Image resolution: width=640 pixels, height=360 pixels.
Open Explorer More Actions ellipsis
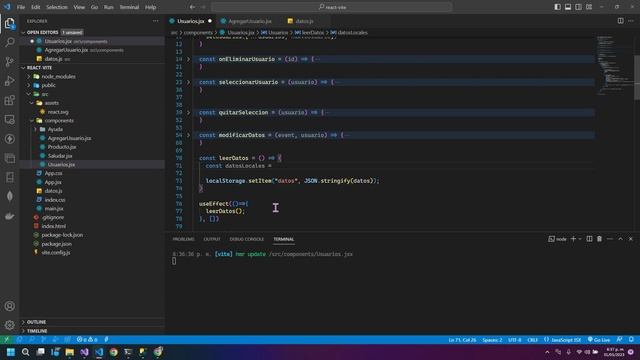pyautogui.click(x=156, y=21)
